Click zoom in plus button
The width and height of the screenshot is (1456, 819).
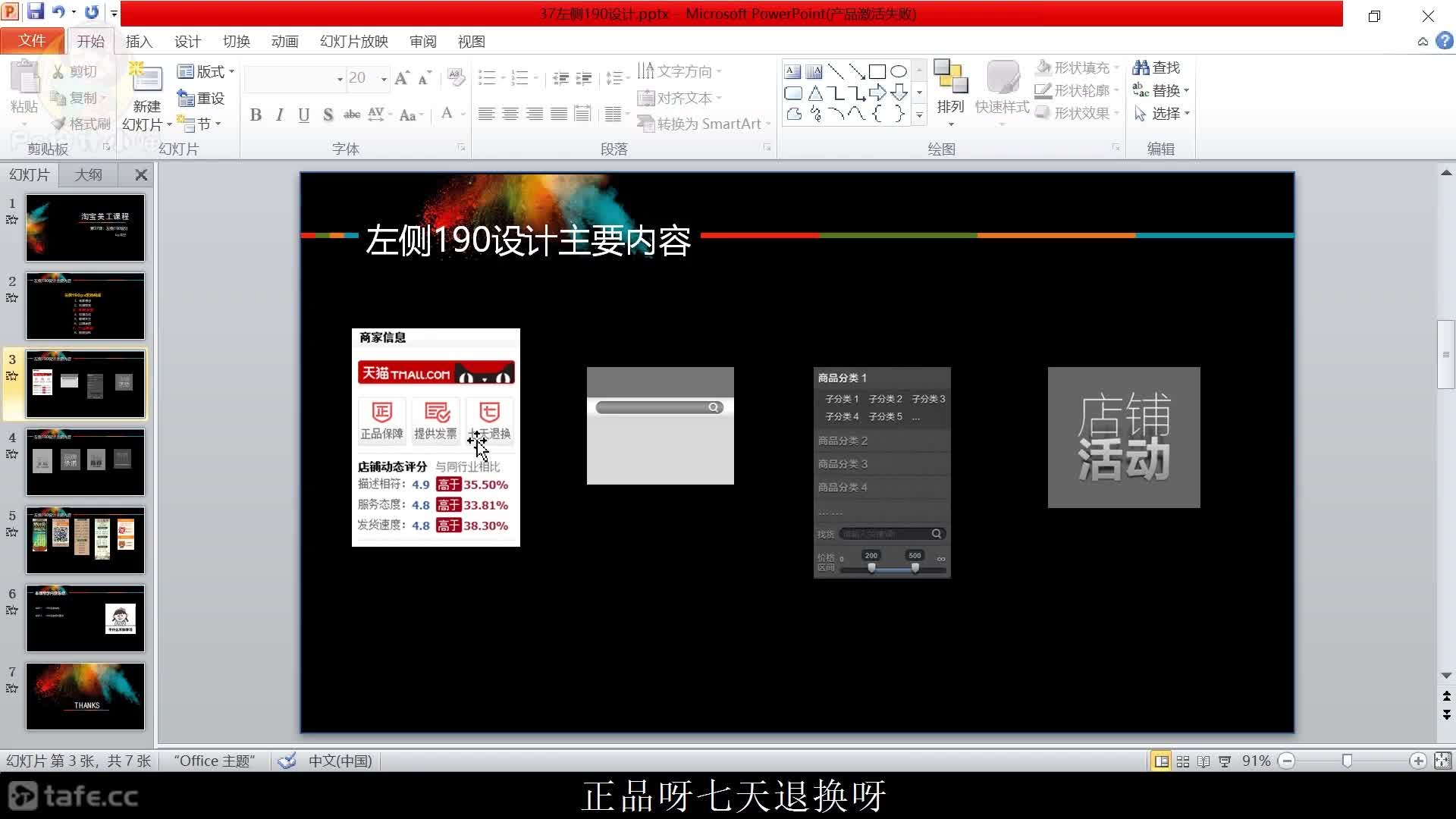click(x=1417, y=761)
